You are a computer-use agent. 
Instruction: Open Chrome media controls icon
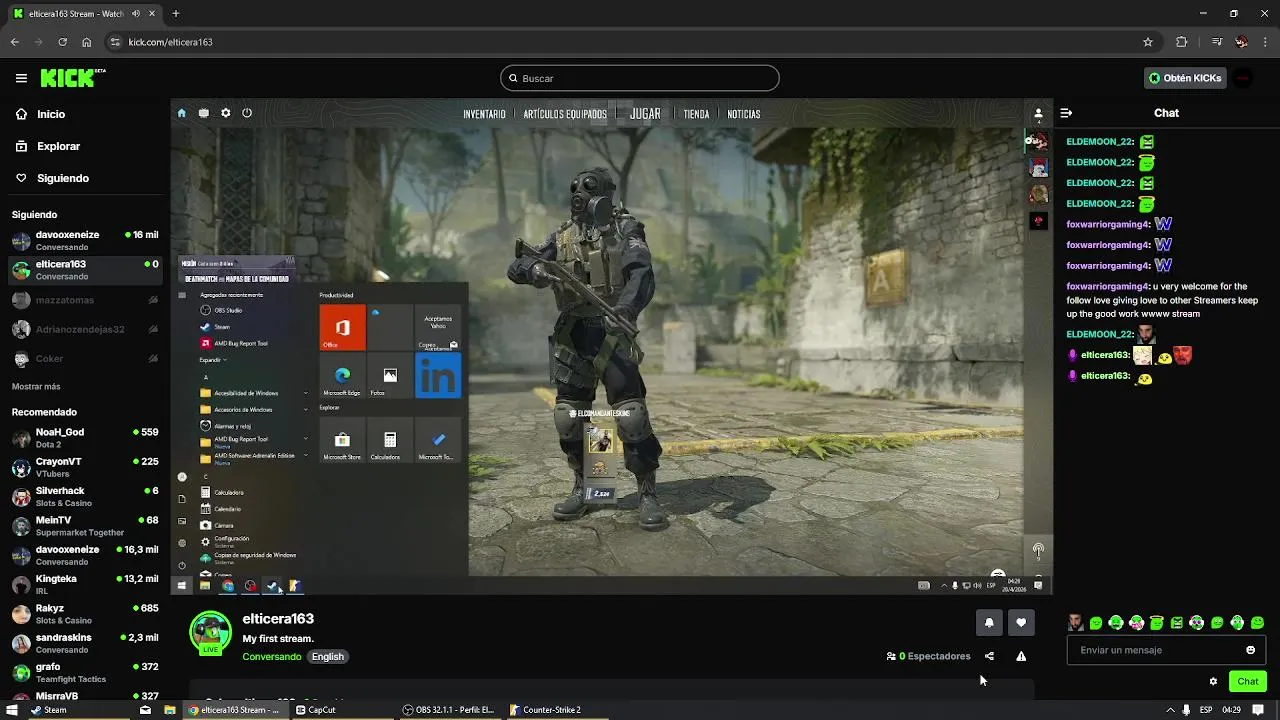pos(1217,42)
